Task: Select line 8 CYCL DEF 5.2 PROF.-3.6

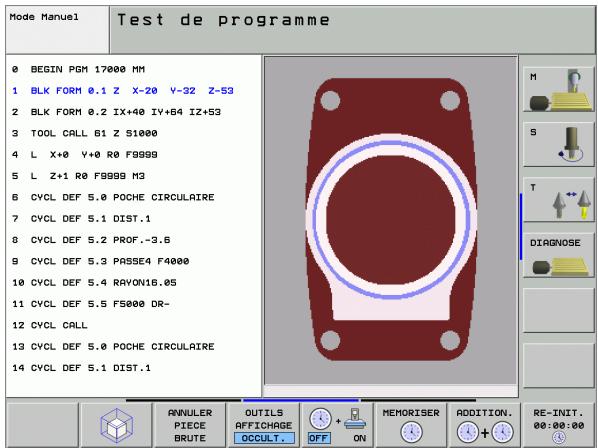Action: pos(91,240)
